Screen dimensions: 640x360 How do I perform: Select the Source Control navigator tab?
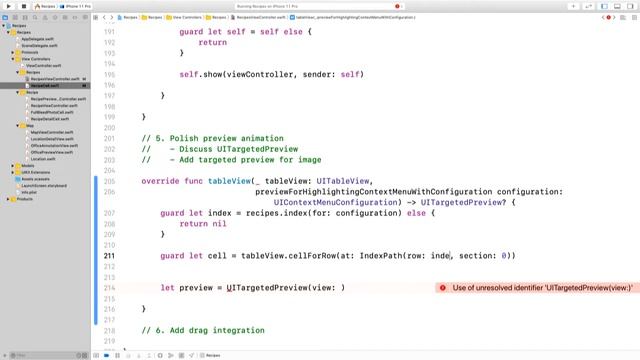[15, 18]
